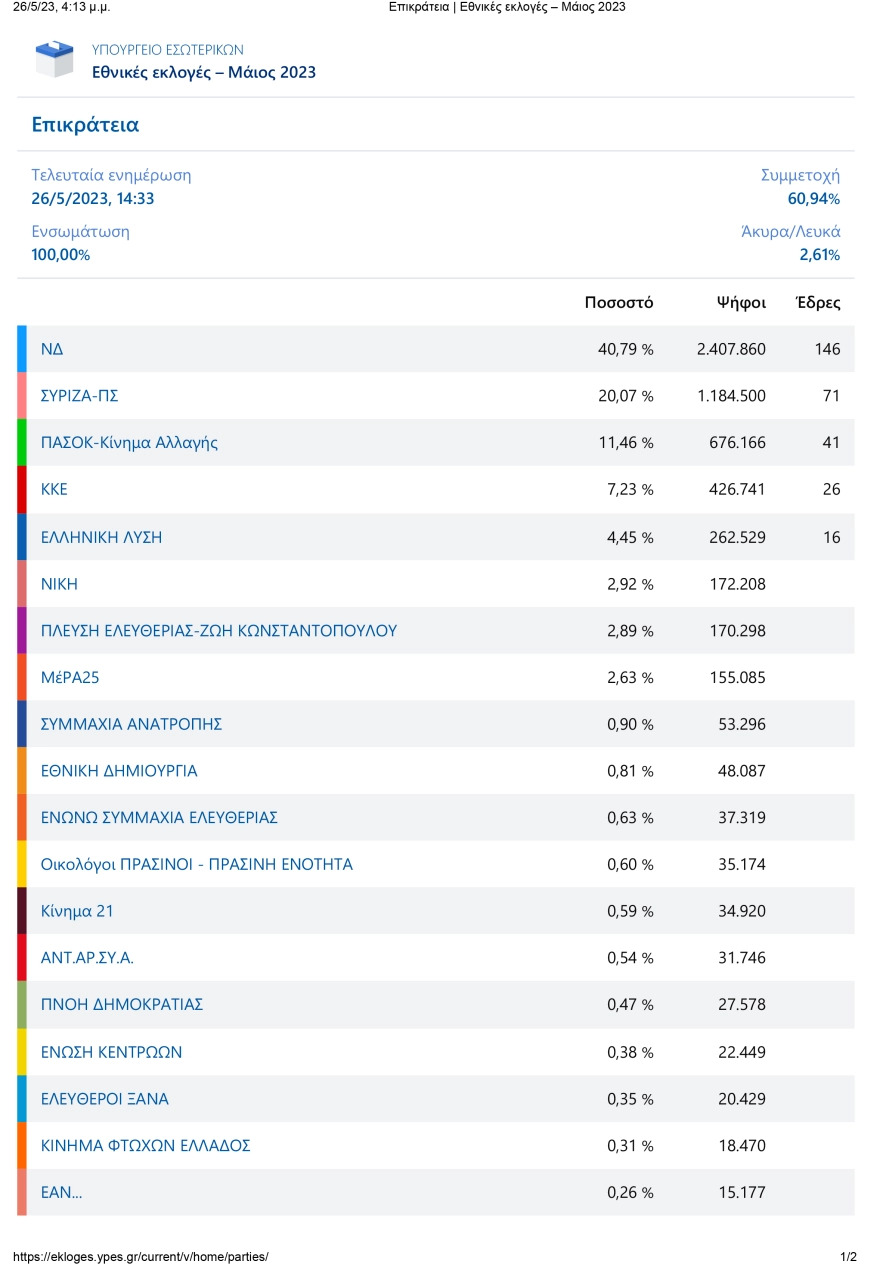Click the Ποσοστό column header
This screenshot has width=880, height=1264.
[618, 302]
